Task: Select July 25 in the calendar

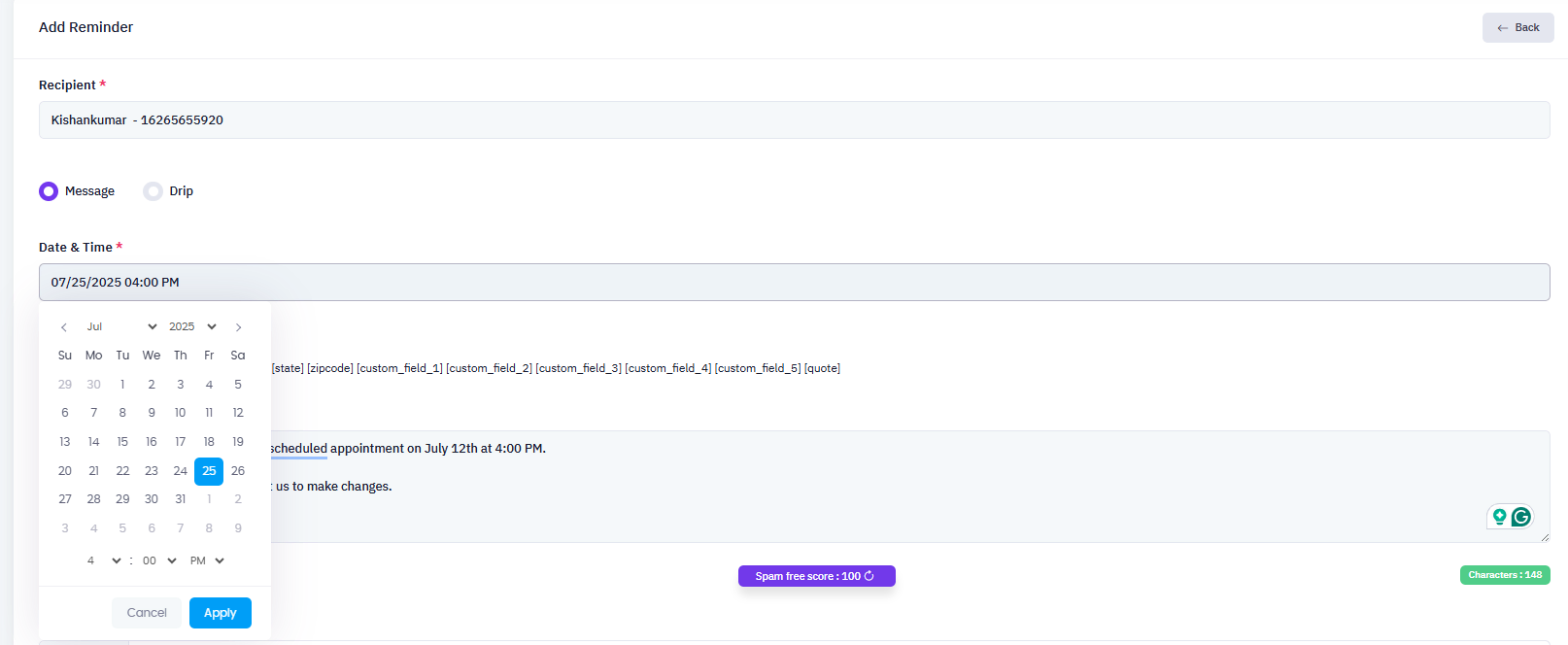Action: tap(209, 471)
